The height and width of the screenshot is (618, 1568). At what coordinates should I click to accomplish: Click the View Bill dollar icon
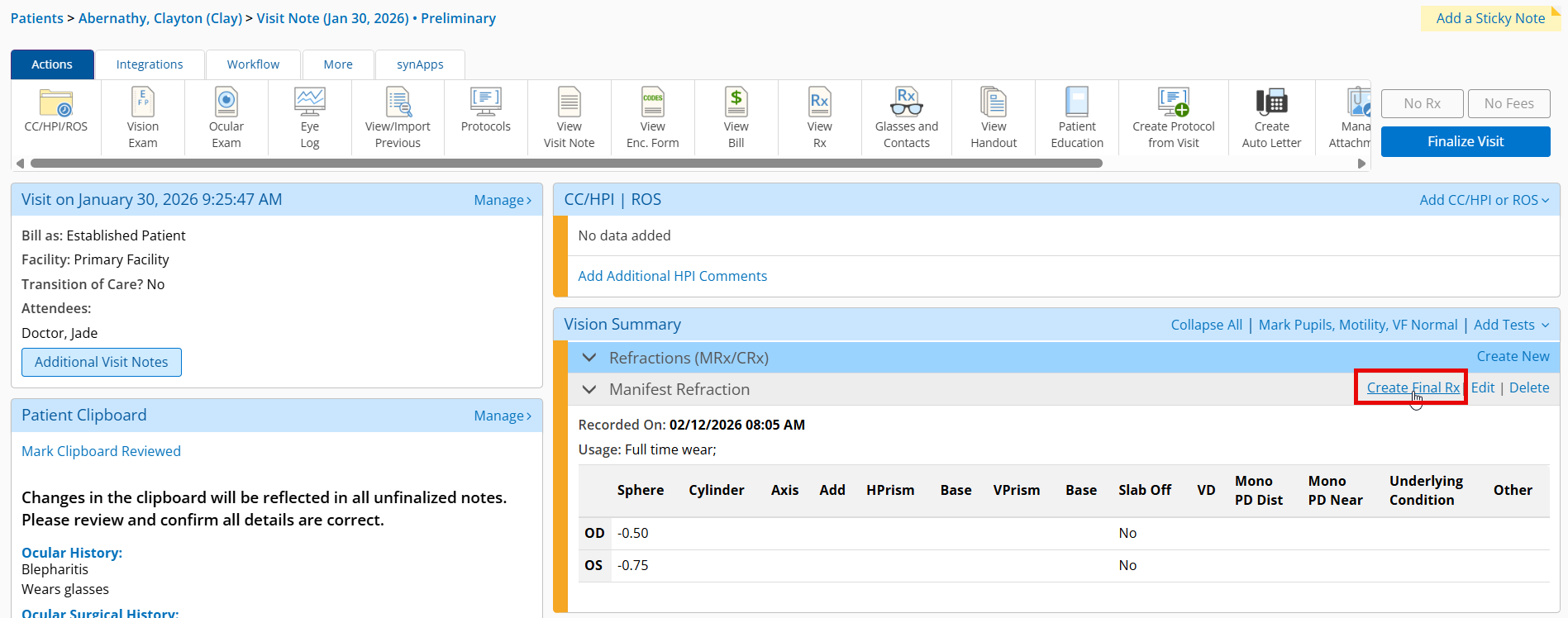[736, 102]
